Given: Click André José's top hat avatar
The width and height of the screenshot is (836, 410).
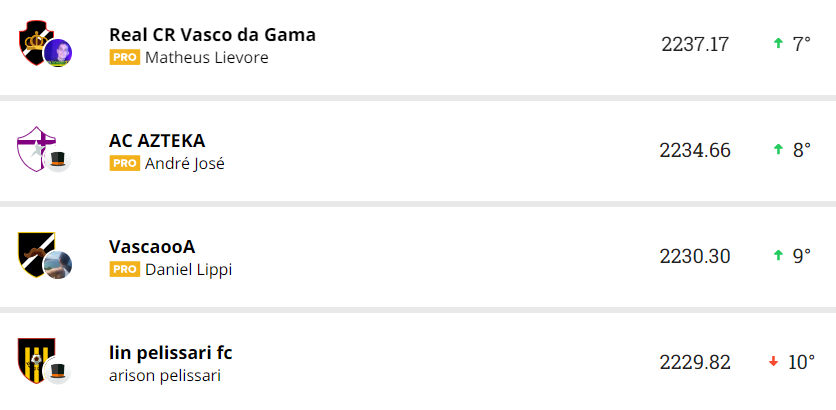Looking at the screenshot, I should (58, 160).
